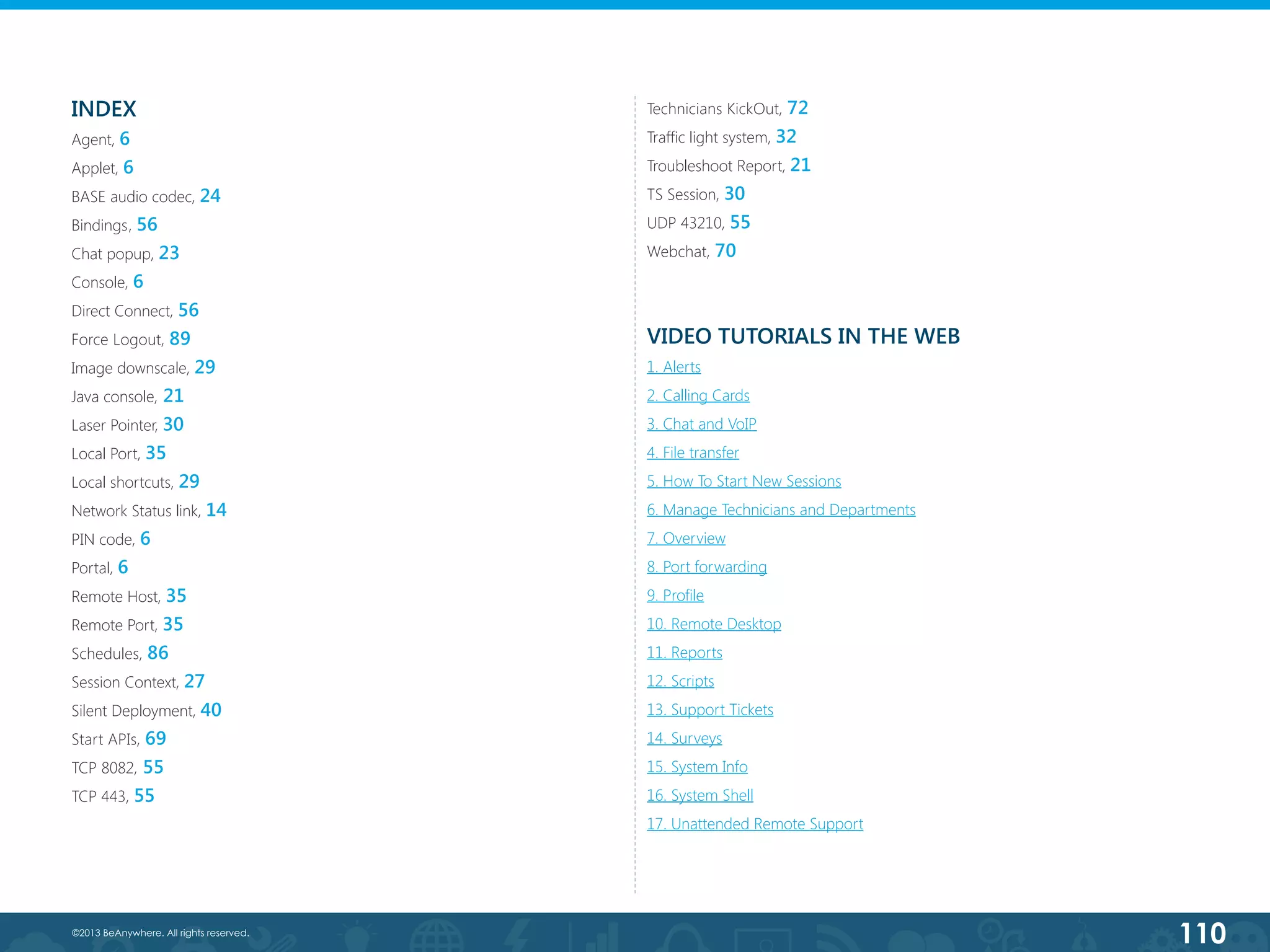Click the Surveys tutorial link
Viewport: 1270px width, 952px height.
(684, 738)
